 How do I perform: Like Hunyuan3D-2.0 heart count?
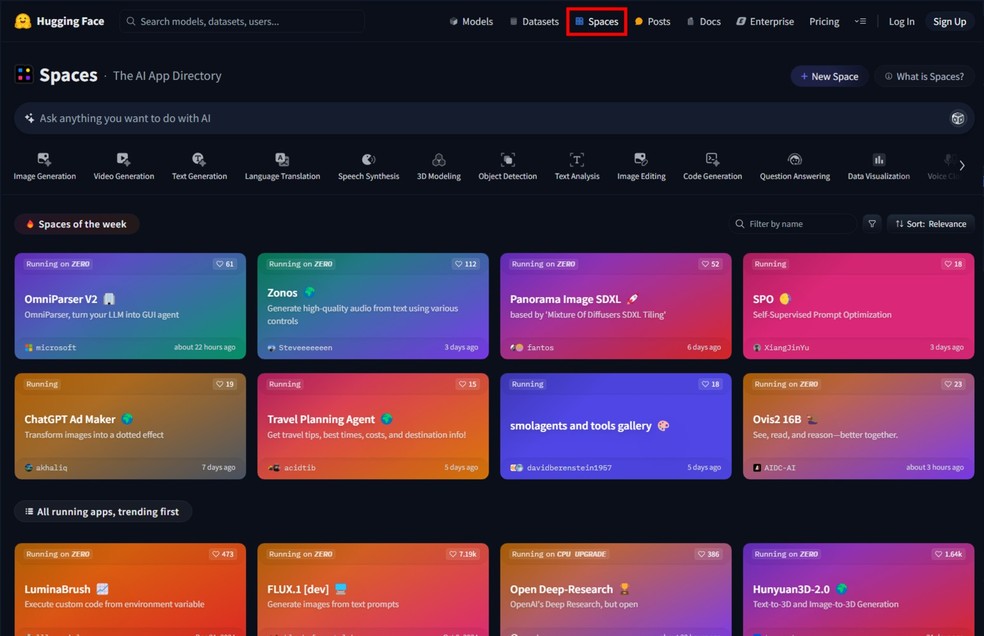tap(948, 554)
